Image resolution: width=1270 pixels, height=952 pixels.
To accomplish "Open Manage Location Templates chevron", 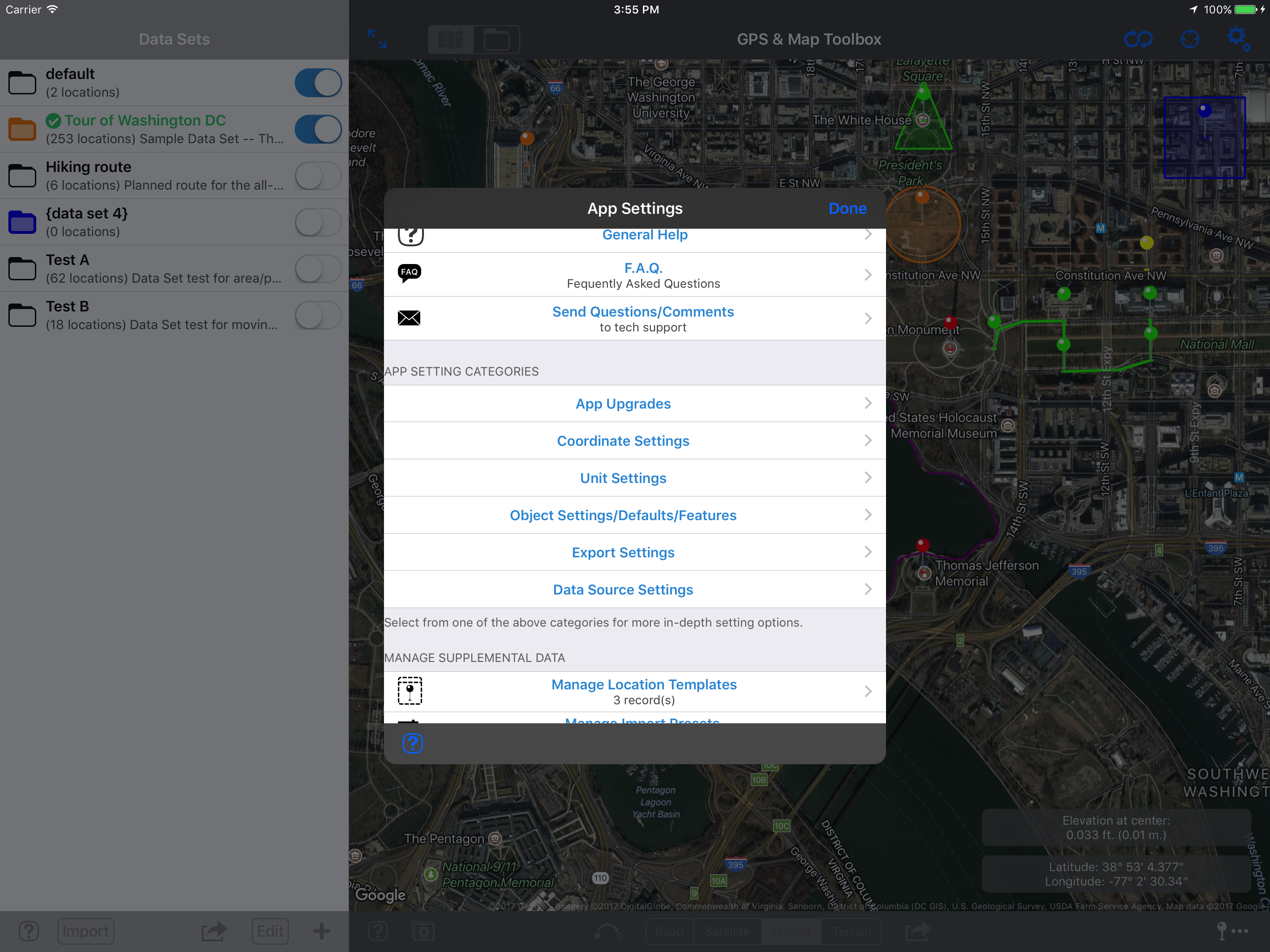I will tap(868, 691).
